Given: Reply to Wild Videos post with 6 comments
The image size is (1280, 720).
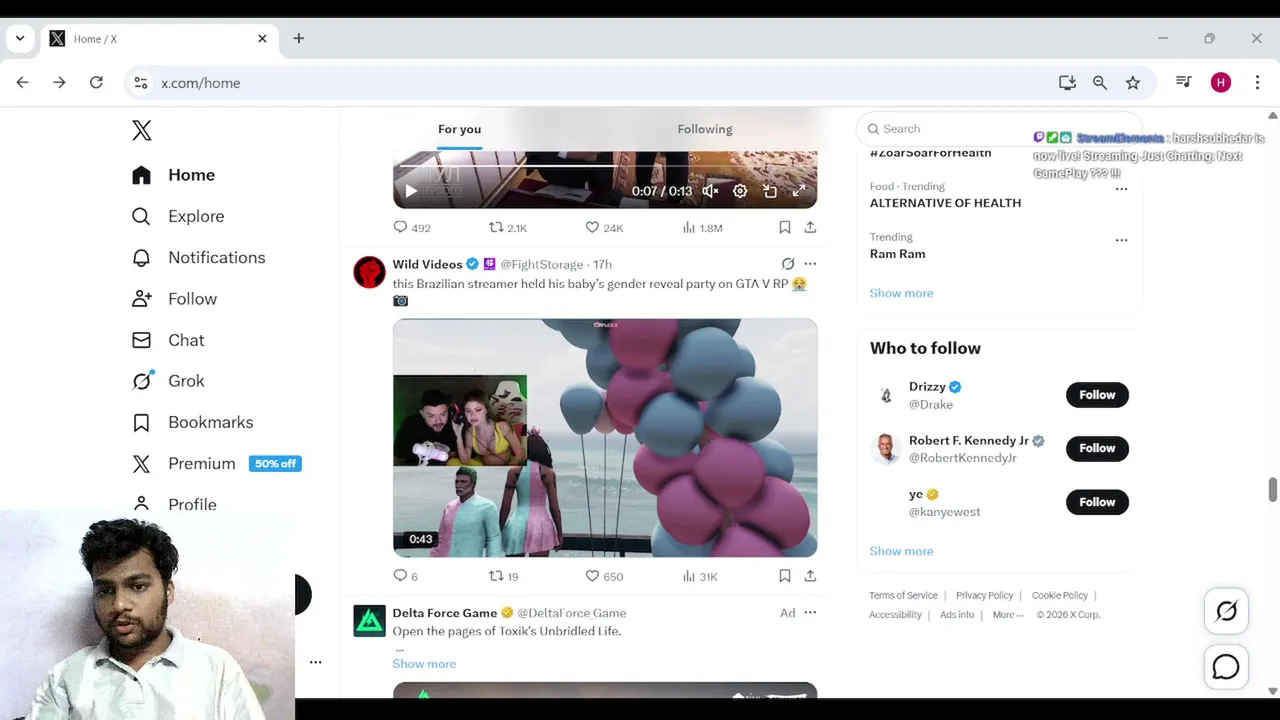Looking at the screenshot, I should coord(405,576).
